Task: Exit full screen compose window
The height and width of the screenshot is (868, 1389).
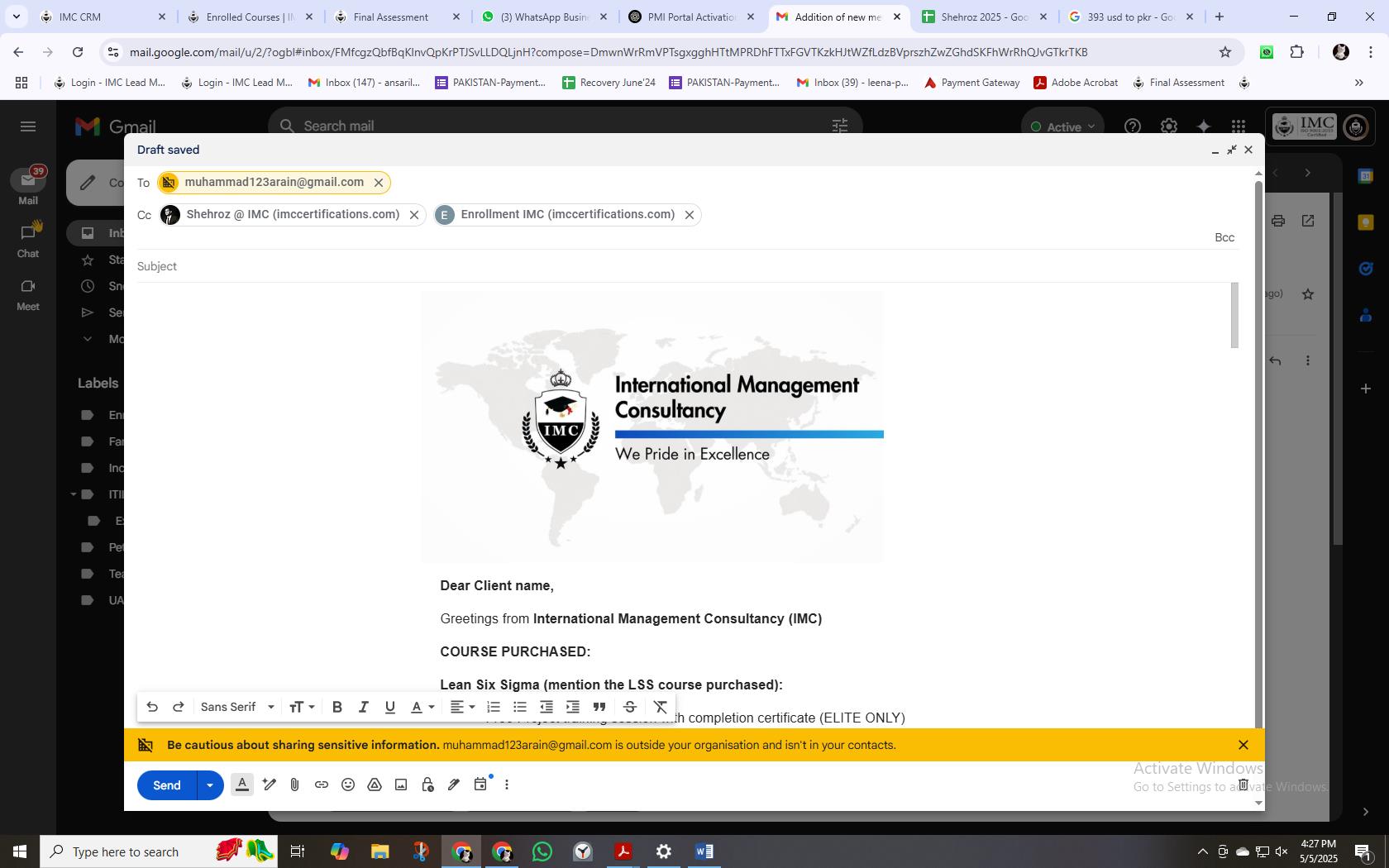Action: click(x=1232, y=150)
